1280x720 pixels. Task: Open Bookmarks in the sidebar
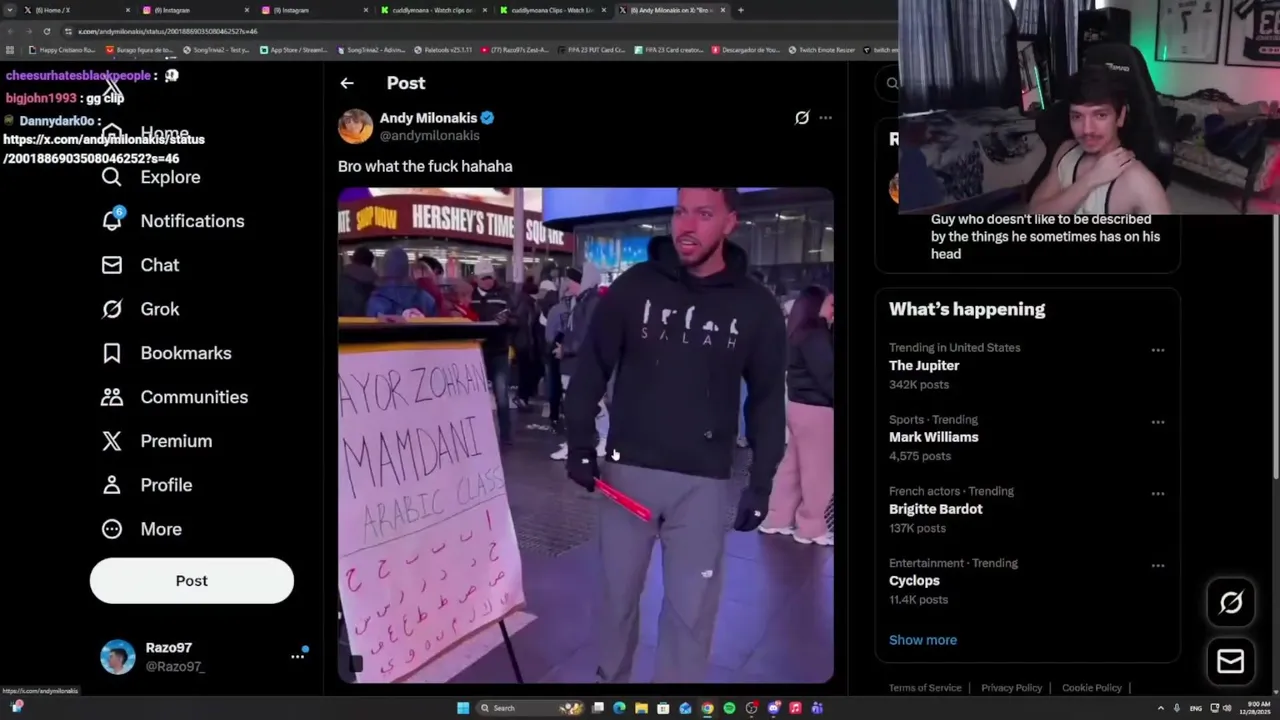click(x=166, y=353)
